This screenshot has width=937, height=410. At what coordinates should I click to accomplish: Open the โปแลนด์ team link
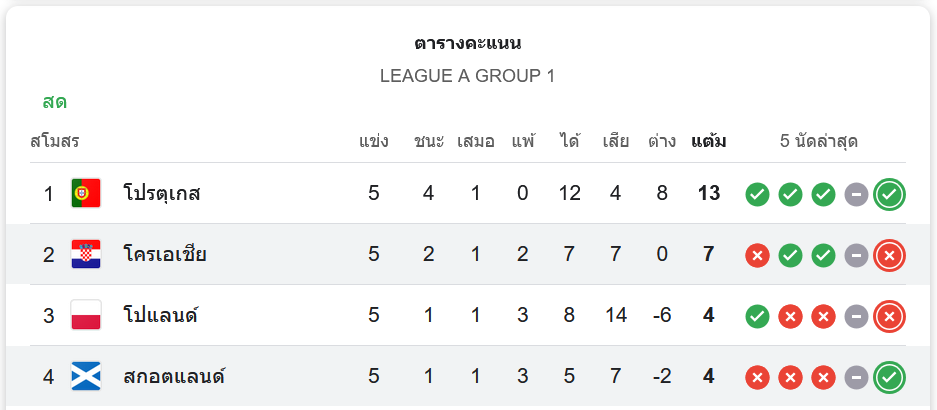(160, 315)
